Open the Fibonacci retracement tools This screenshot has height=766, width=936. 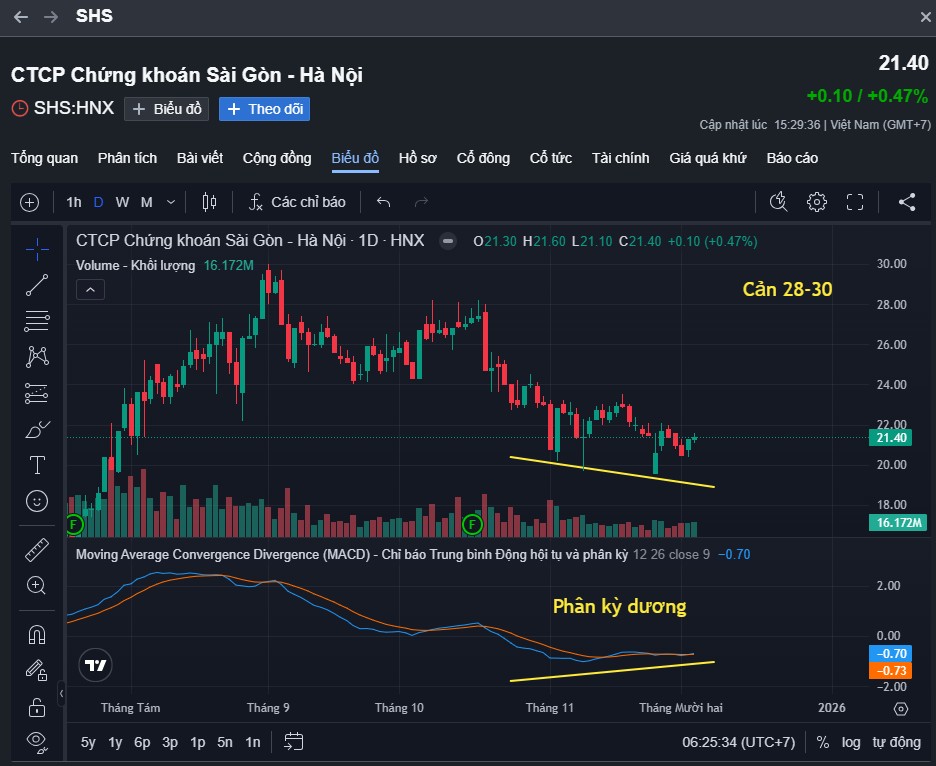37,321
